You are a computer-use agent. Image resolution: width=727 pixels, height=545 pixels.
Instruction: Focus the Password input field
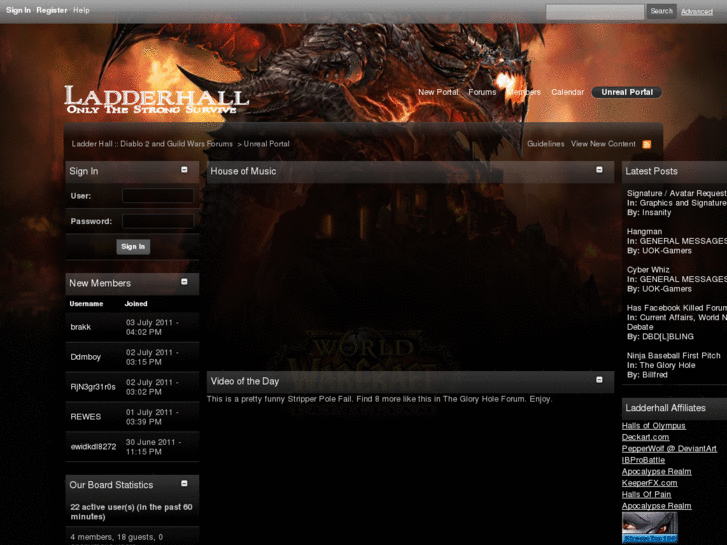pos(158,221)
